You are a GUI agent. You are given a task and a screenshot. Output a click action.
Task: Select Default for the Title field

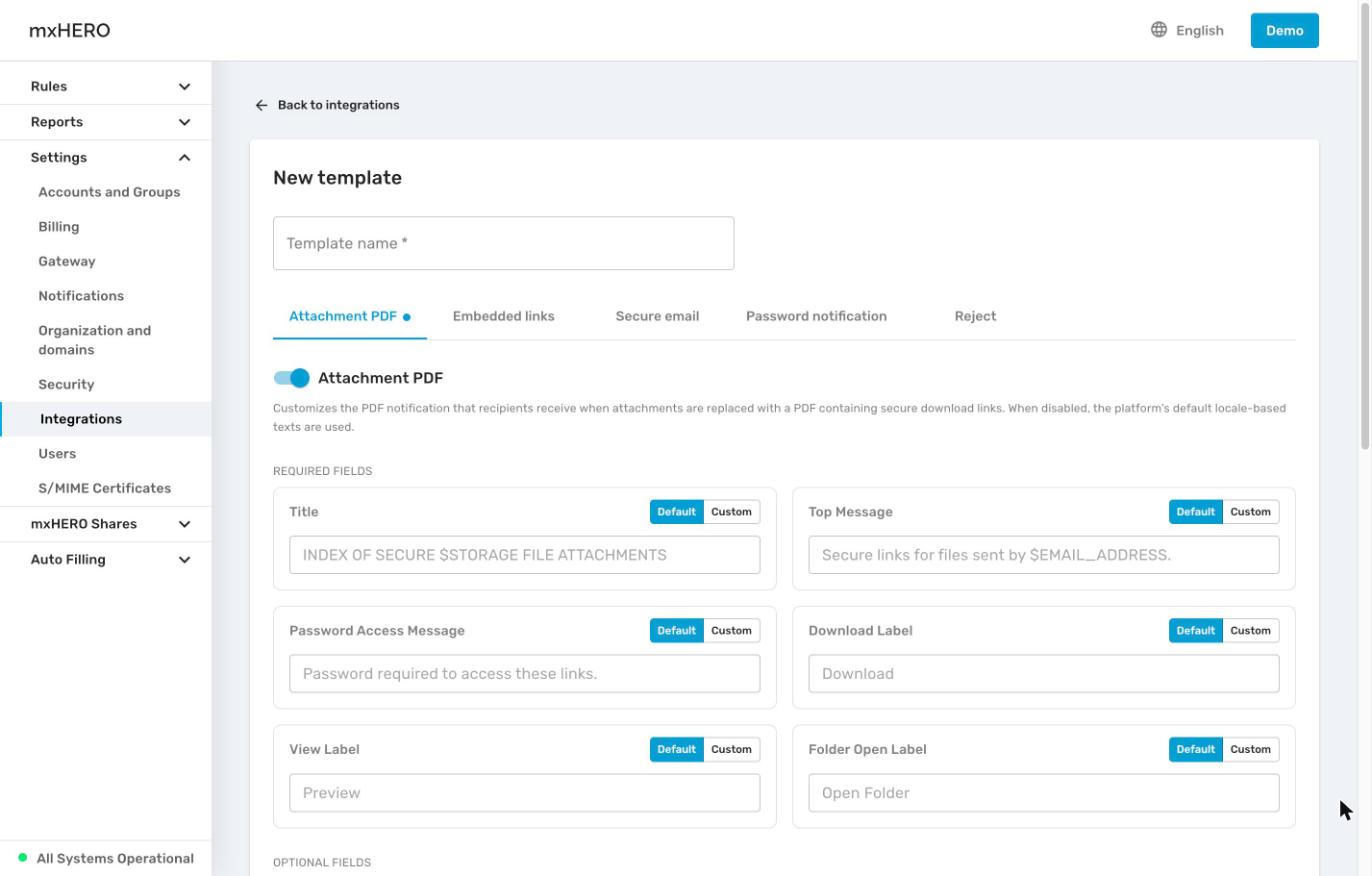click(x=676, y=512)
